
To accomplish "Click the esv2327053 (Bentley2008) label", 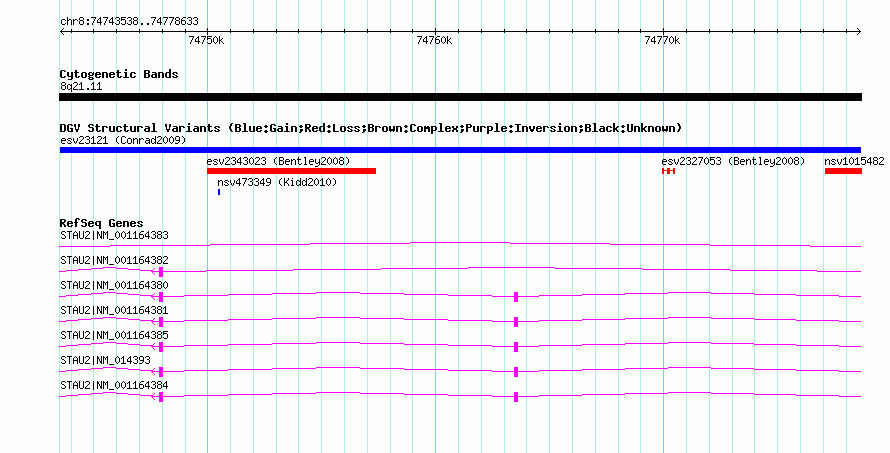I will pos(733,161).
